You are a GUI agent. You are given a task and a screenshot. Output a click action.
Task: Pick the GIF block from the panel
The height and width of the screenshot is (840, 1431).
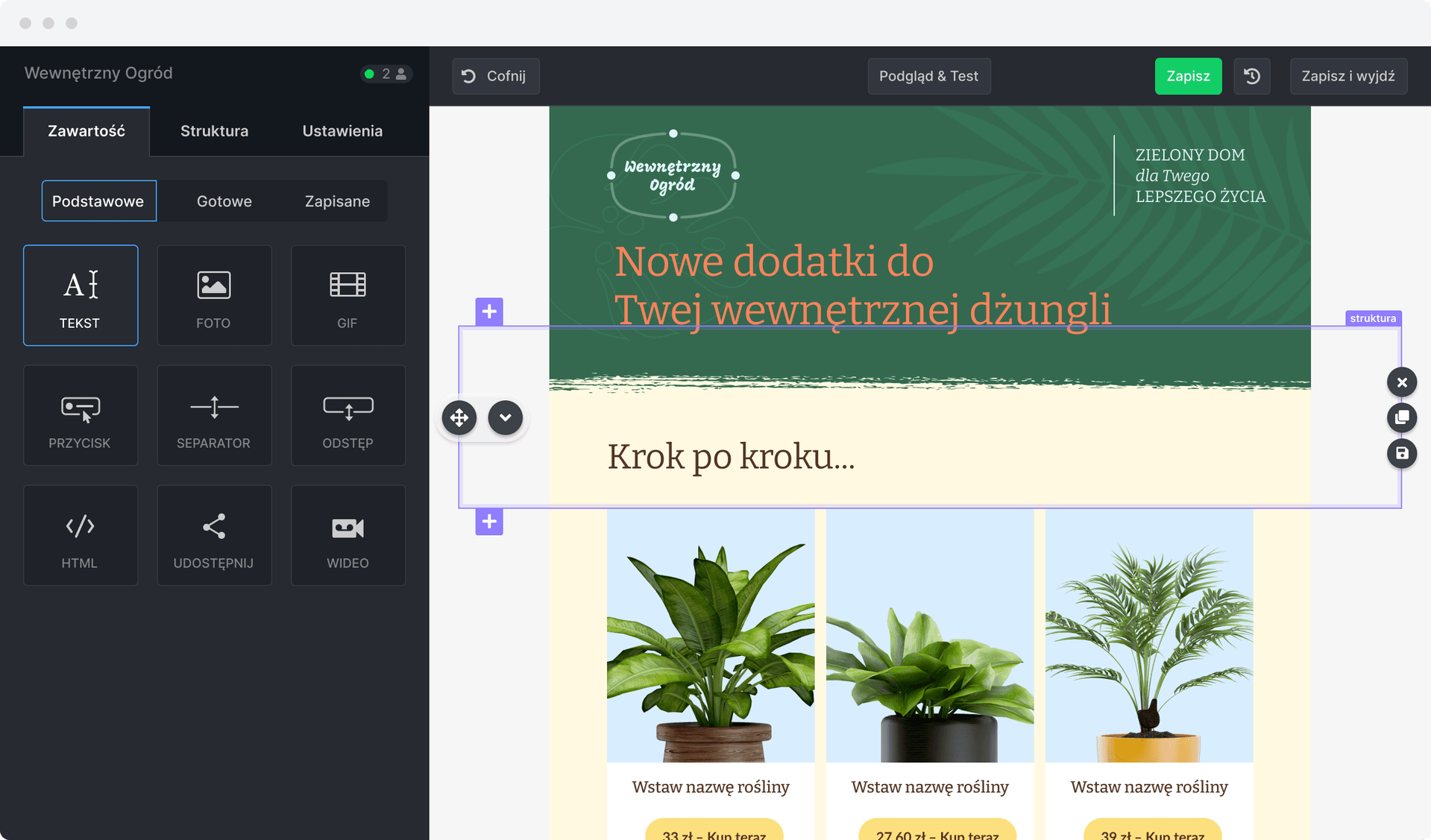347,295
